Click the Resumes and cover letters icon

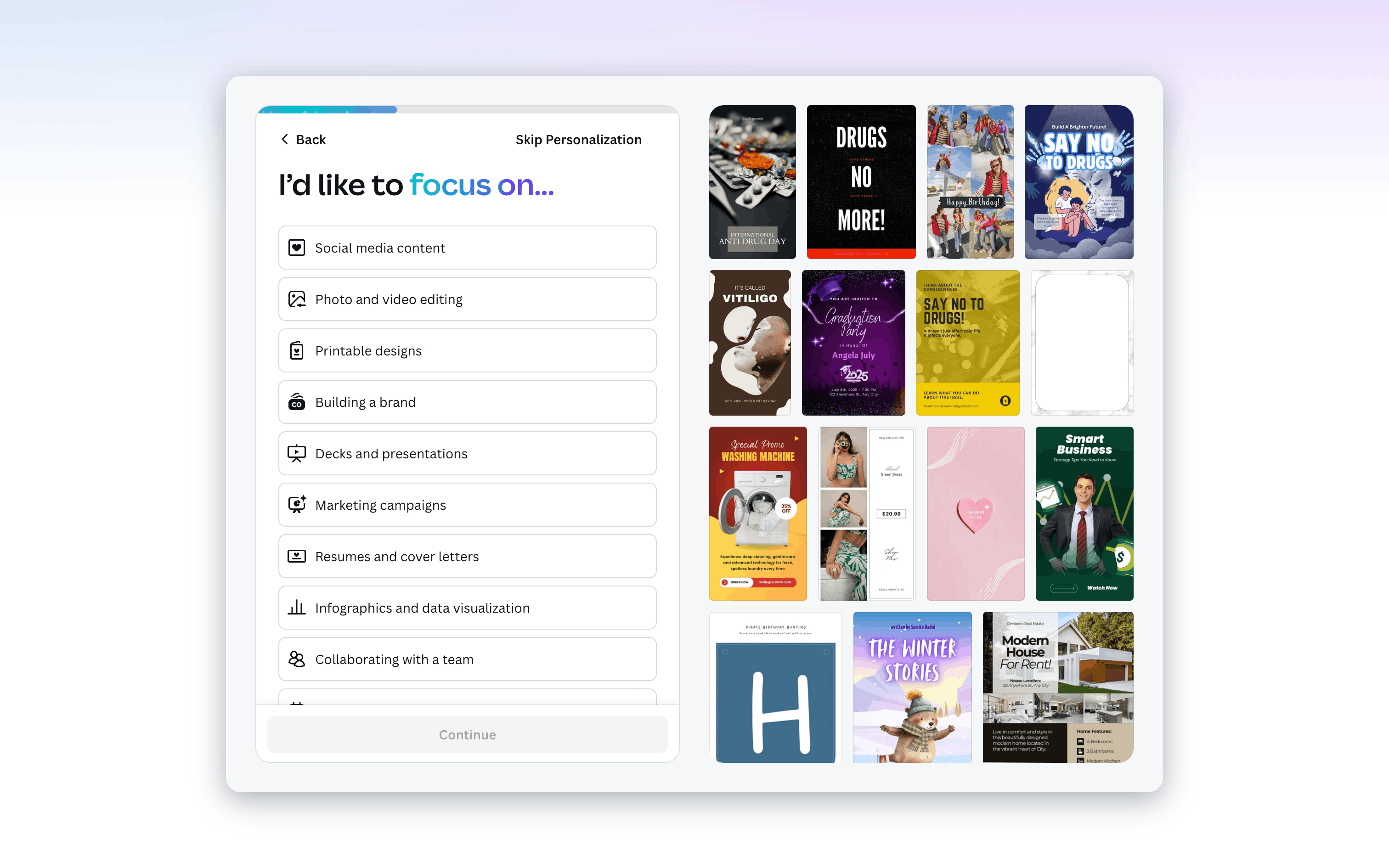click(x=296, y=556)
